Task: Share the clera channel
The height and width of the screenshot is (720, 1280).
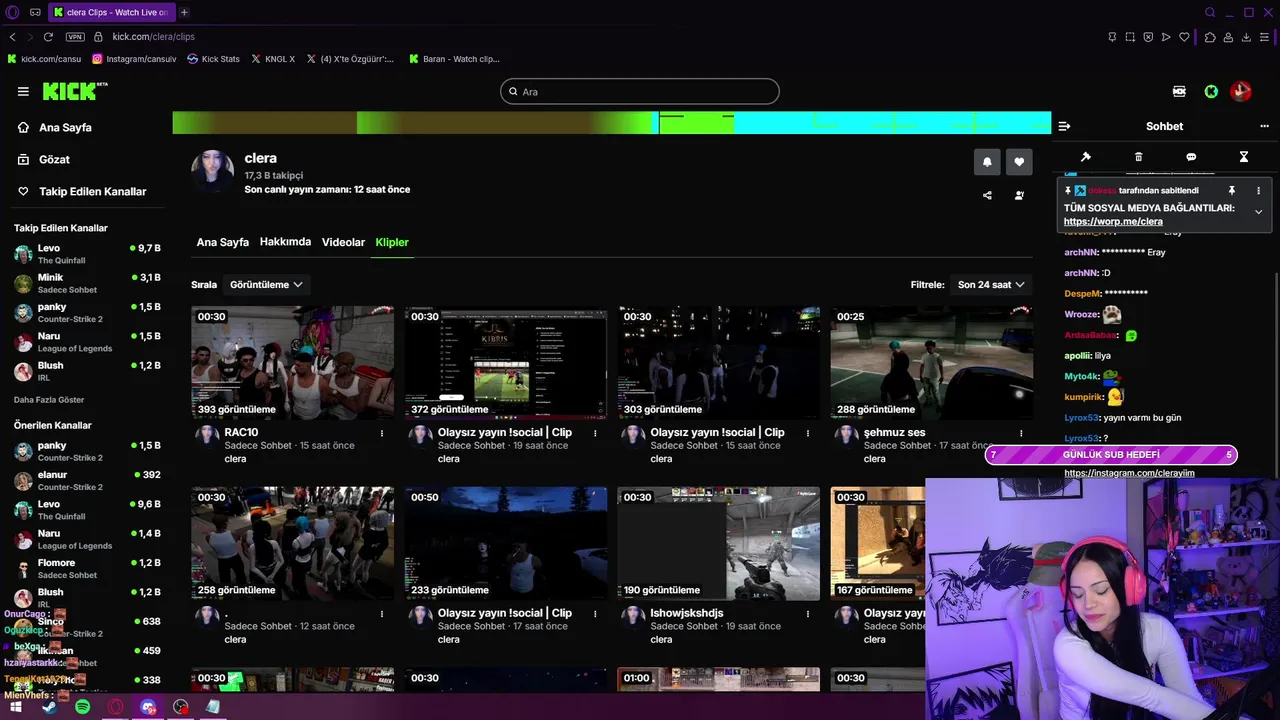Action: pos(987,195)
